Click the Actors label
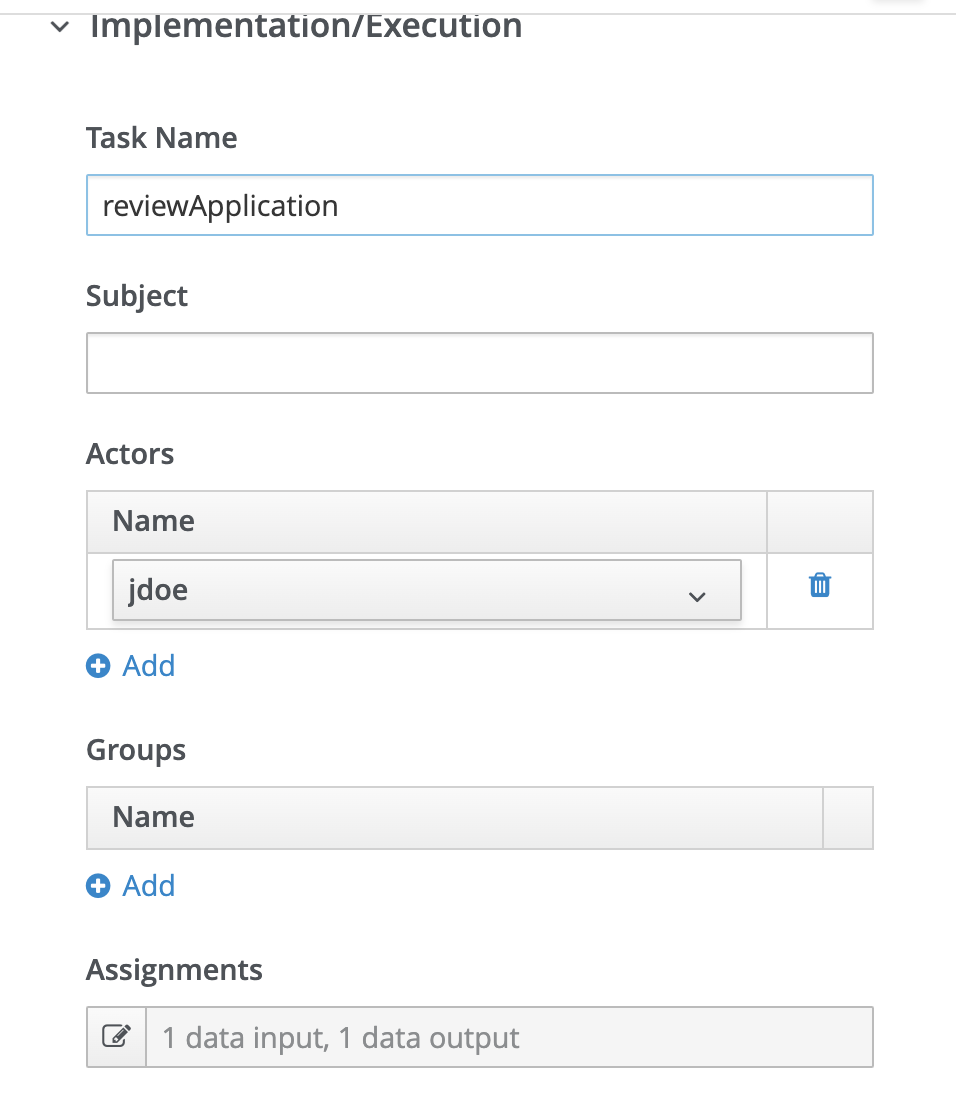Screen dimensions: 956x1098 130,454
